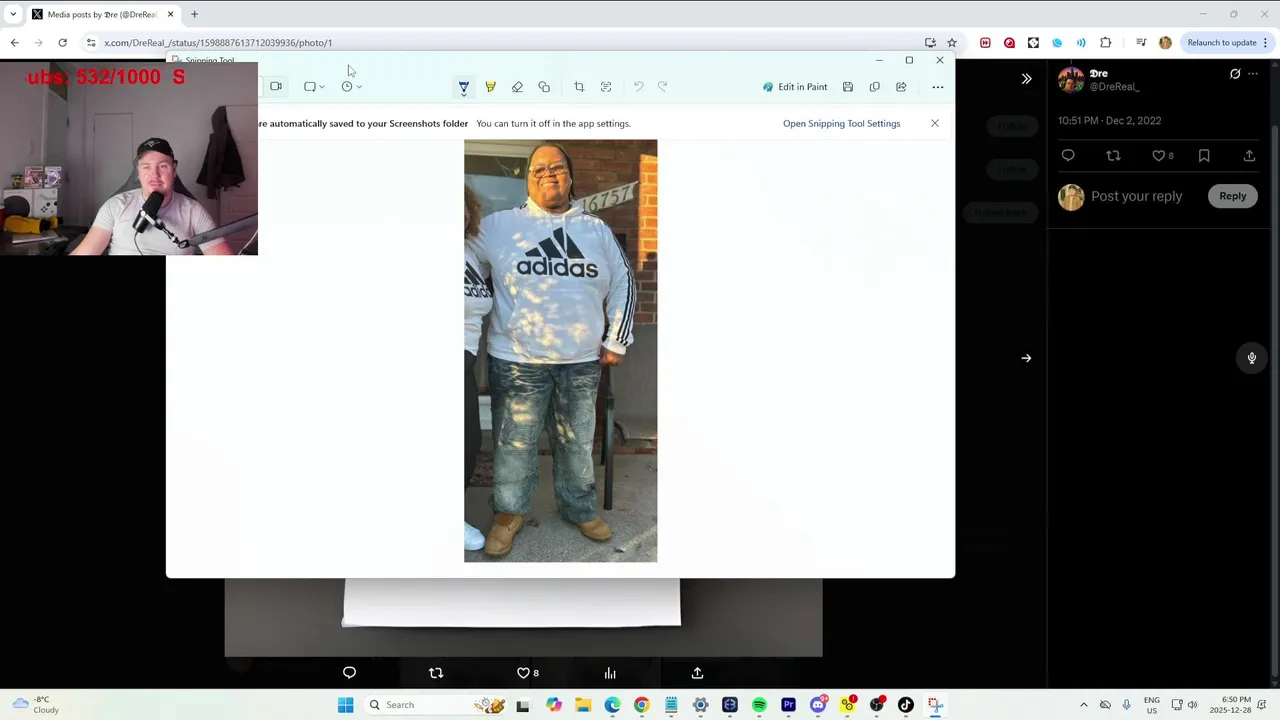Click the comment icon below the photo

pyautogui.click(x=349, y=673)
